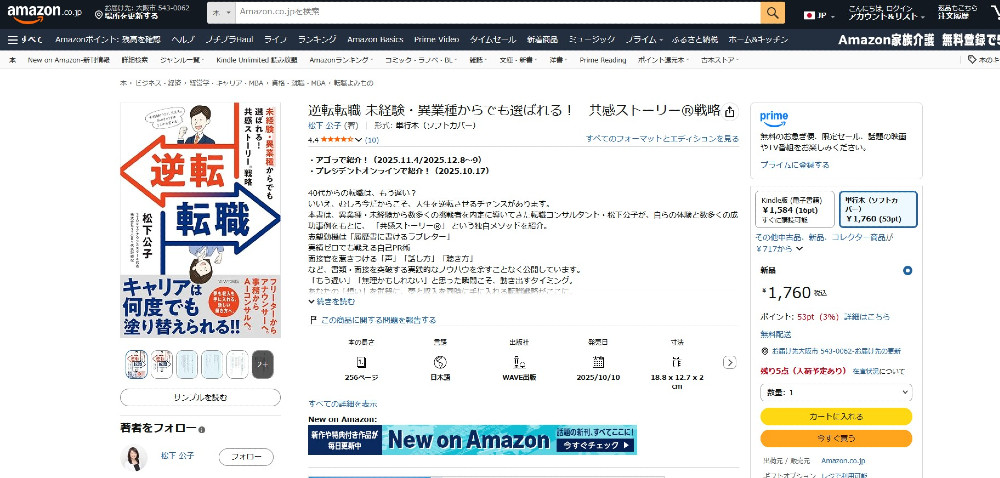The height and width of the screenshot is (478, 1000).
Task: Click the prime logo in offer box
Action: pos(774,119)
